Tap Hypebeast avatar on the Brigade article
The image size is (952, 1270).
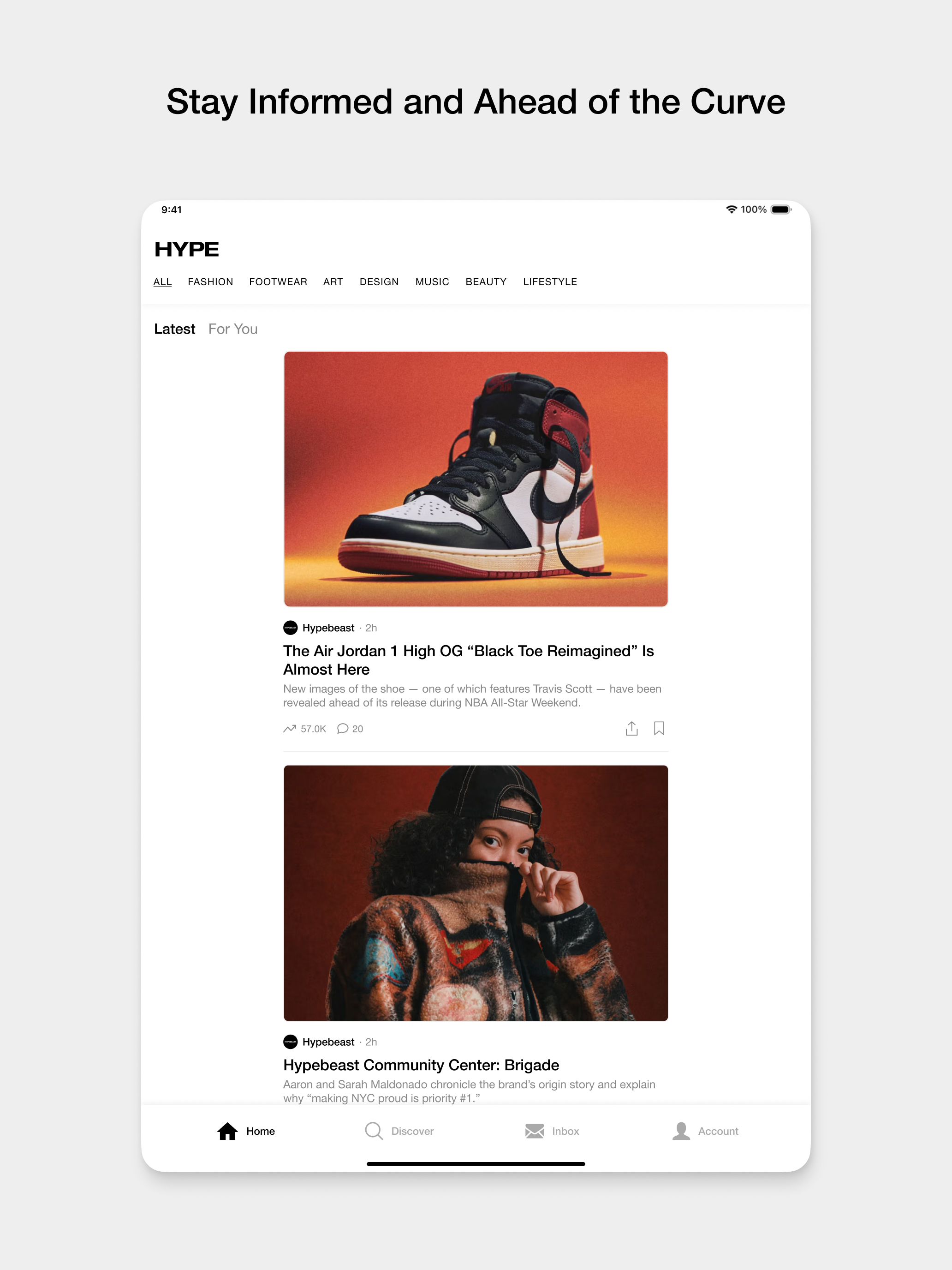(291, 1042)
